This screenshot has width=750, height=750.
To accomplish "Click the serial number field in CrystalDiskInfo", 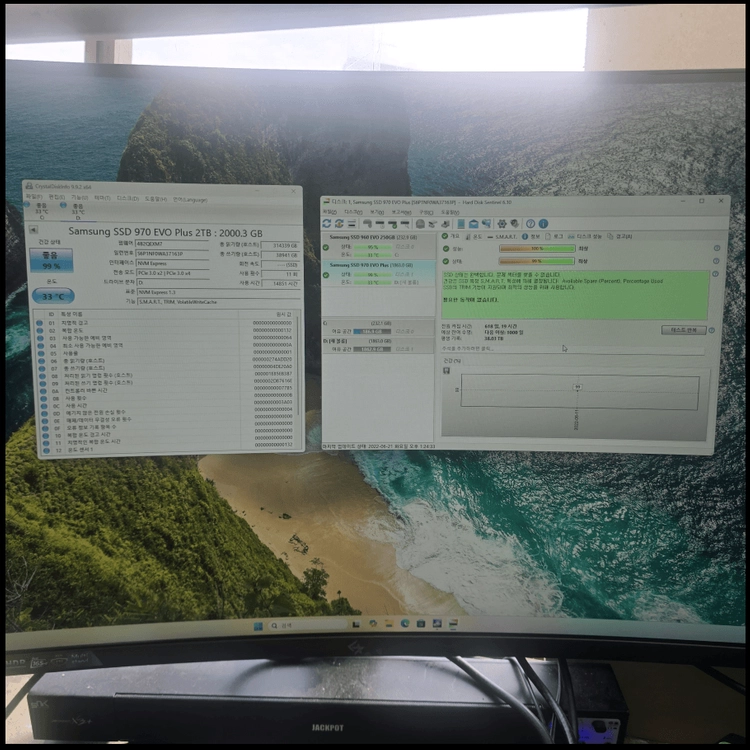I will tap(172, 254).
